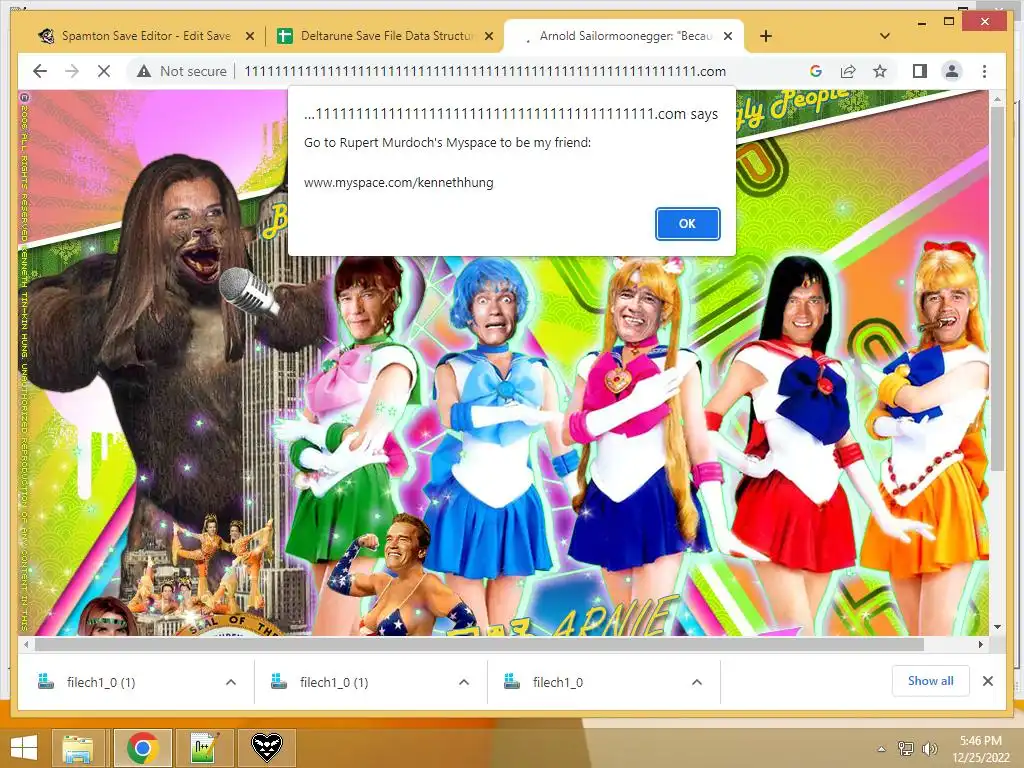Click the network tray icon

[x=906, y=749]
